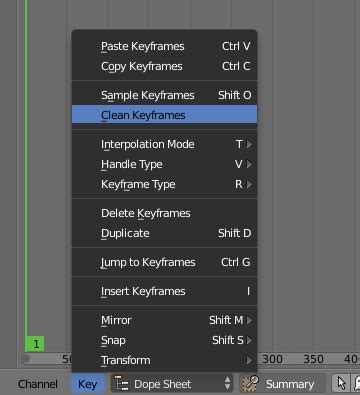This screenshot has height=395, width=360.
Task: Open the Keyframe Type submenu
Action: point(164,184)
